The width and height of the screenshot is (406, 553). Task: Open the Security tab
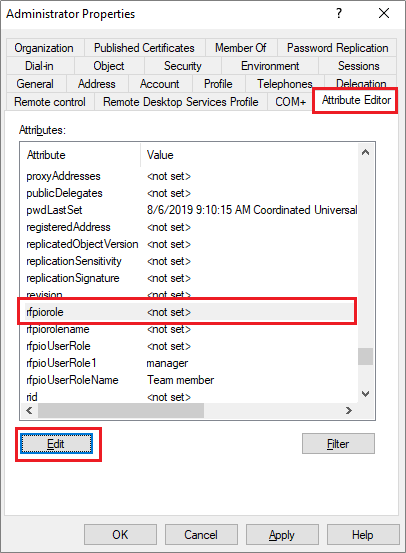click(183, 66)
